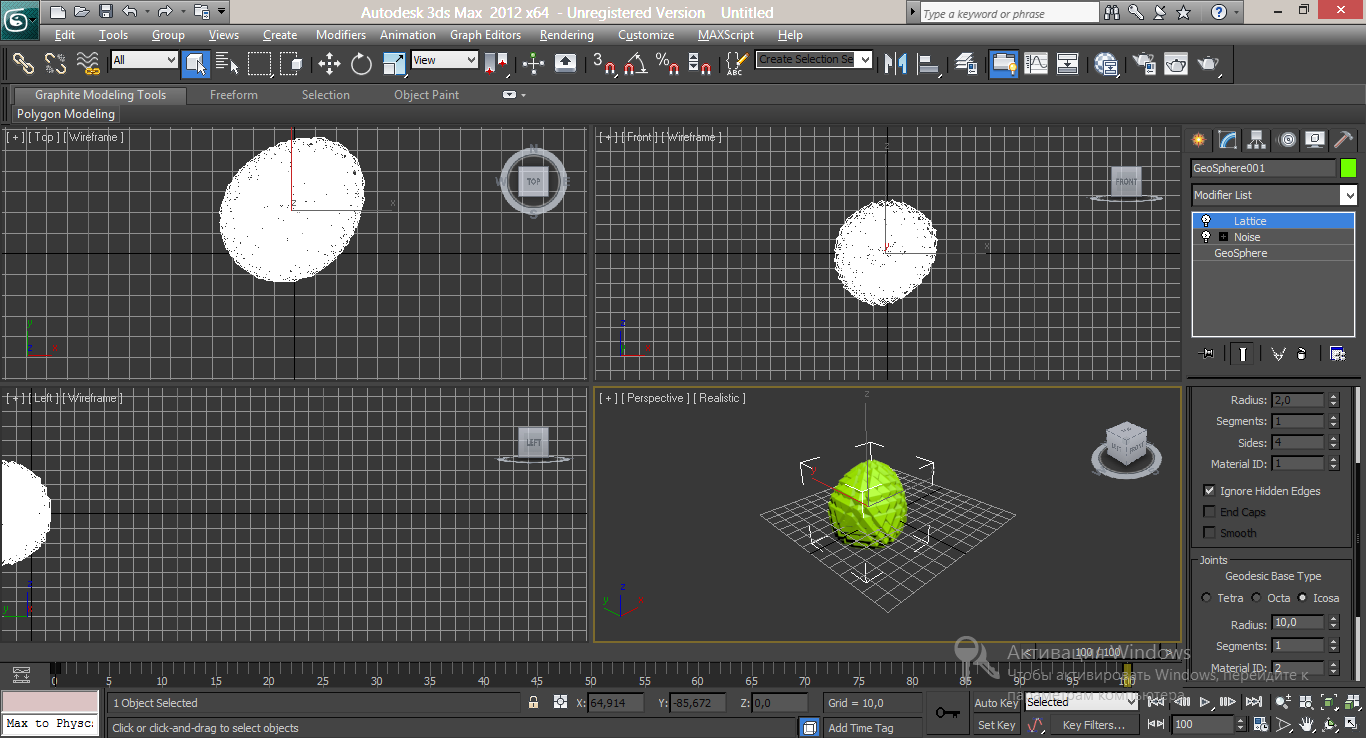Open the Hierarchy command panel tab
The image size is (1366, 738).
[1257, 140]
